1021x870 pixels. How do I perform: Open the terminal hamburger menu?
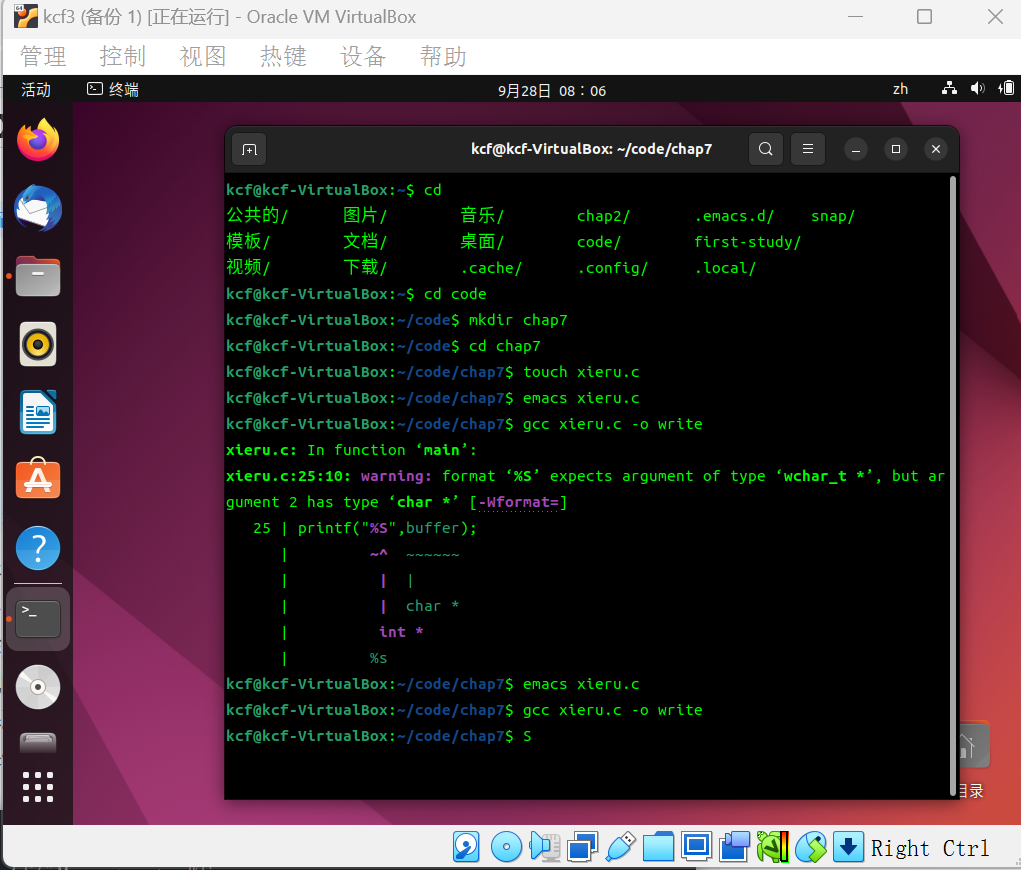coord(808,149)
